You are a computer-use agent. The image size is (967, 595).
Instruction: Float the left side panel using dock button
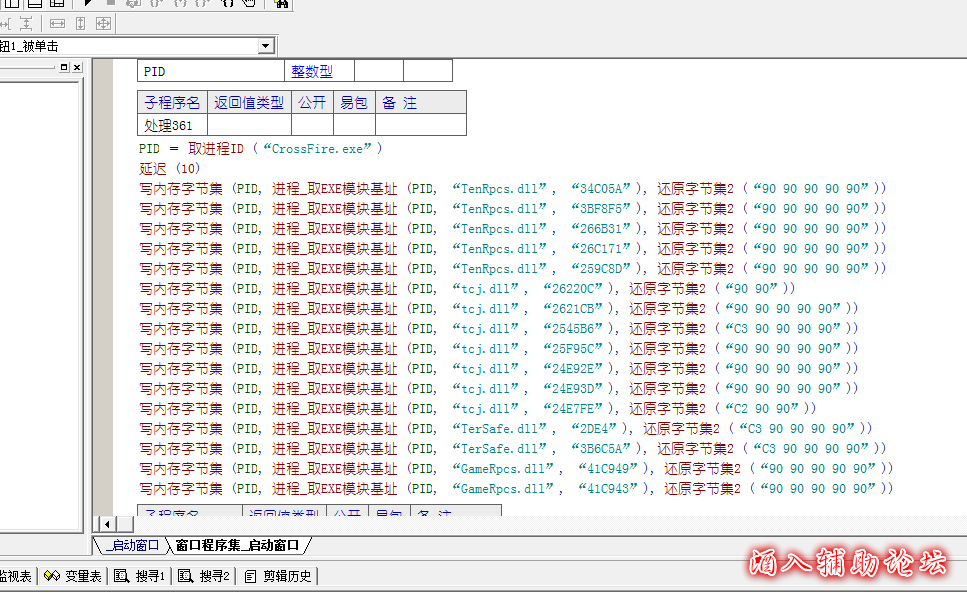64,67
